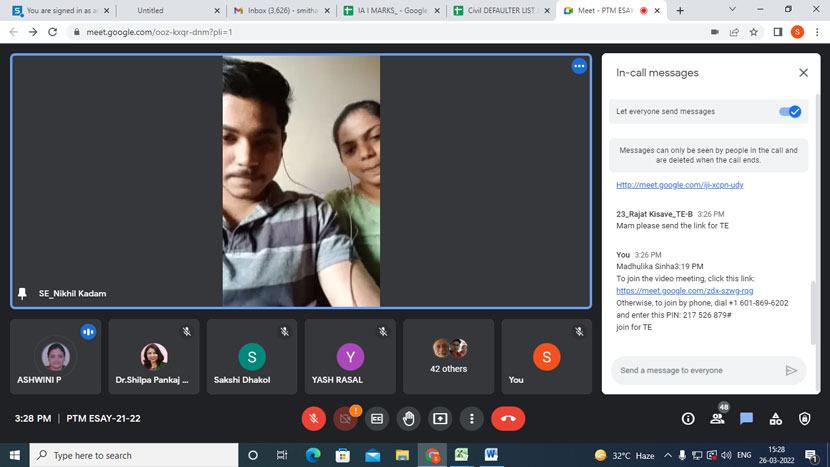
Task: Unmute the microphone in call controls
Action: coord(314,419)
